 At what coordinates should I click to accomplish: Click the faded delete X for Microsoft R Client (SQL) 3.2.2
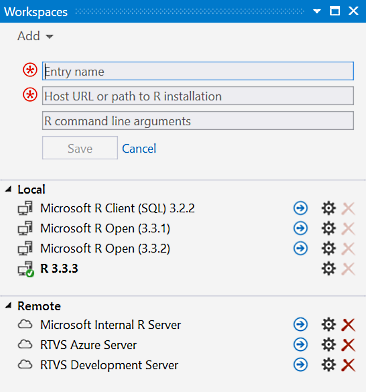348,209
